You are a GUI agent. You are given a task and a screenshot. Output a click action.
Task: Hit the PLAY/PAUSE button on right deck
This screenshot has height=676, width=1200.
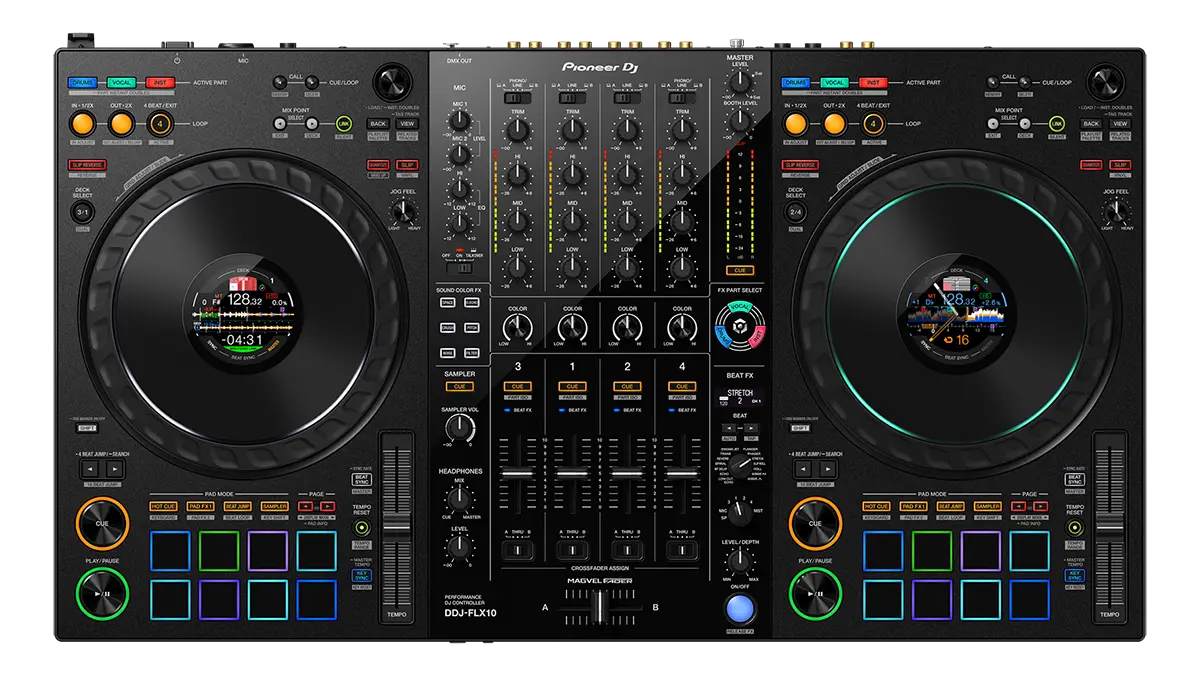pos(815,593)
